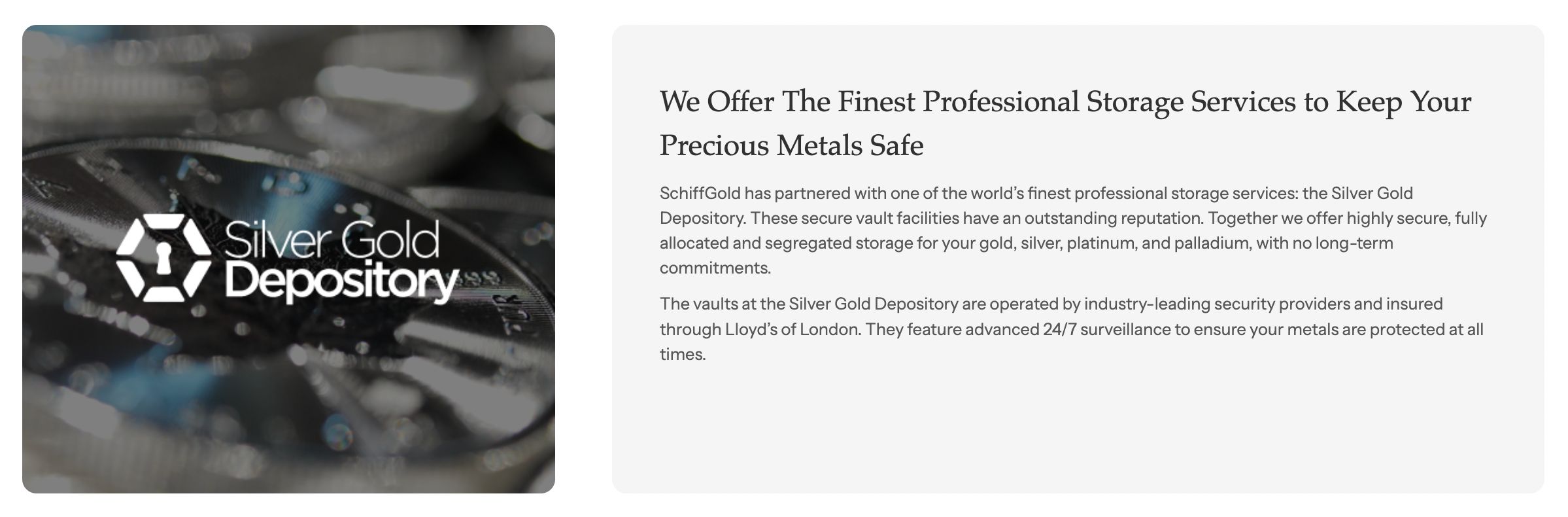Click the "no long-term commitments" phrase
The image size is (1568, 517).
1027,255
